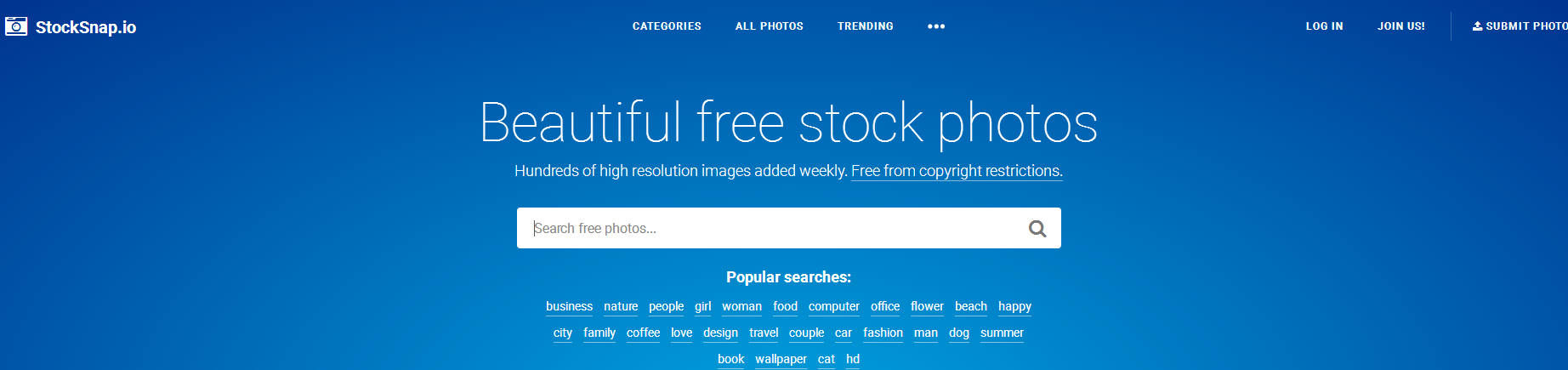Open the Trending navigation item
The height and width of the screenshot is (370, 1568).
coord(865,26)
